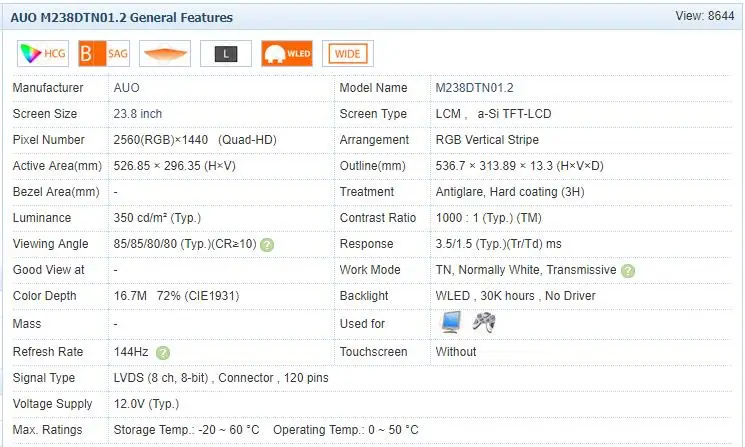The width and height of the screenshot is (745, 447).
Task: Click the Voltage Supply row label
Action: click(52, 404)
